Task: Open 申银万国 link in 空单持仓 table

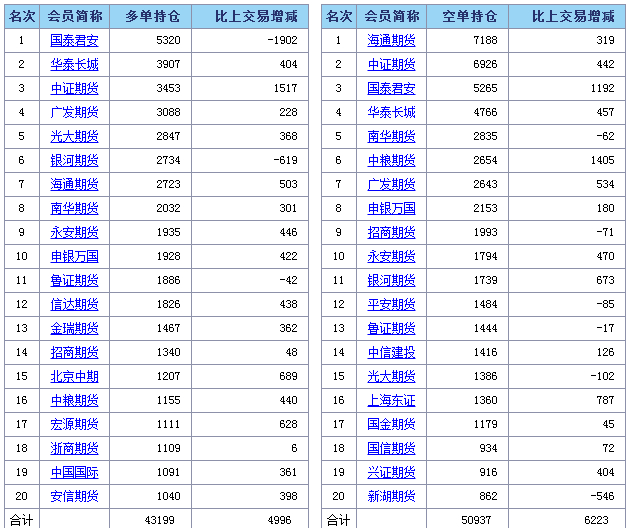Action: point(391,208)
